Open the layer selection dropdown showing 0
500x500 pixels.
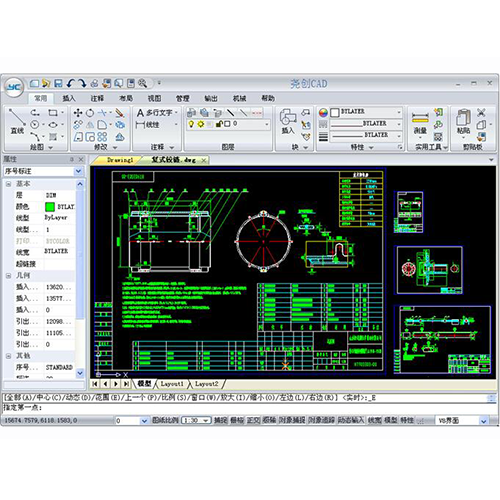267,124
